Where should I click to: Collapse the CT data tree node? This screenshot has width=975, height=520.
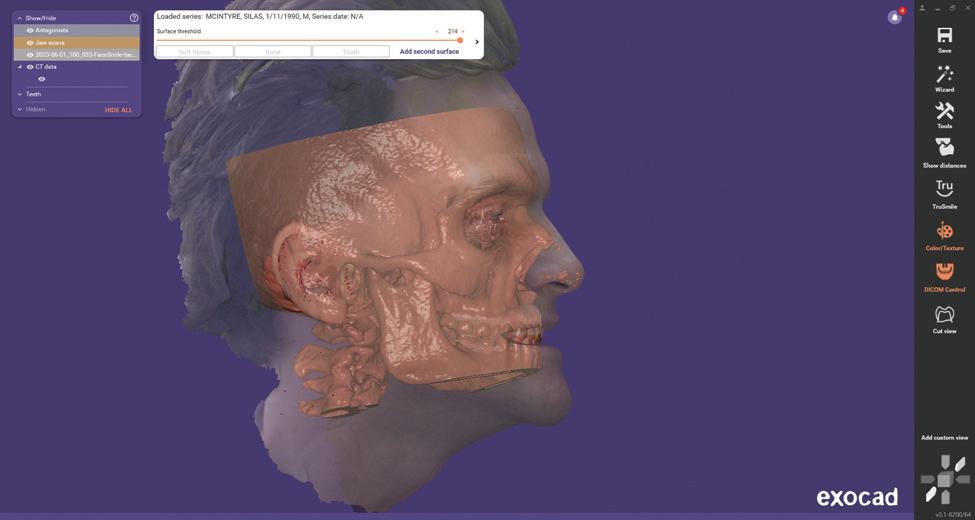pyautogui.click(x=19, y=67)
